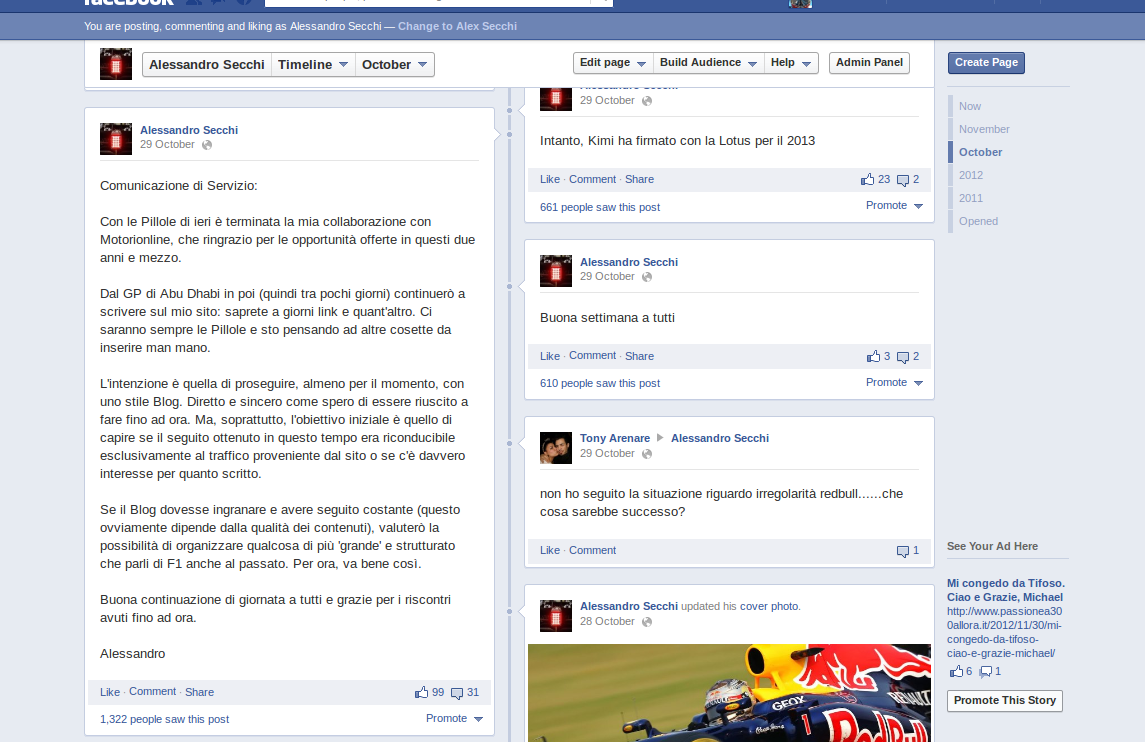Image resolution: width=1145 pixels, height=742 pixels.
Task: Expand Promote on the Buona settimana post
Action: point(894,383)
